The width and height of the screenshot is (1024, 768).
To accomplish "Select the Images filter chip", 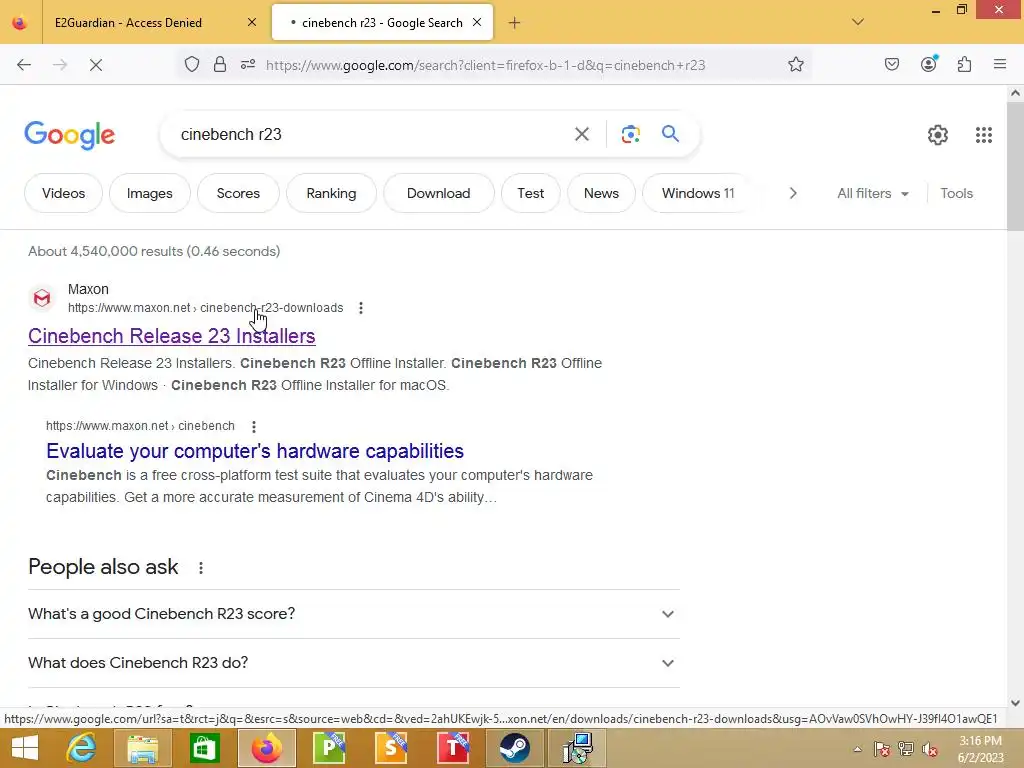I will point(150,193).
